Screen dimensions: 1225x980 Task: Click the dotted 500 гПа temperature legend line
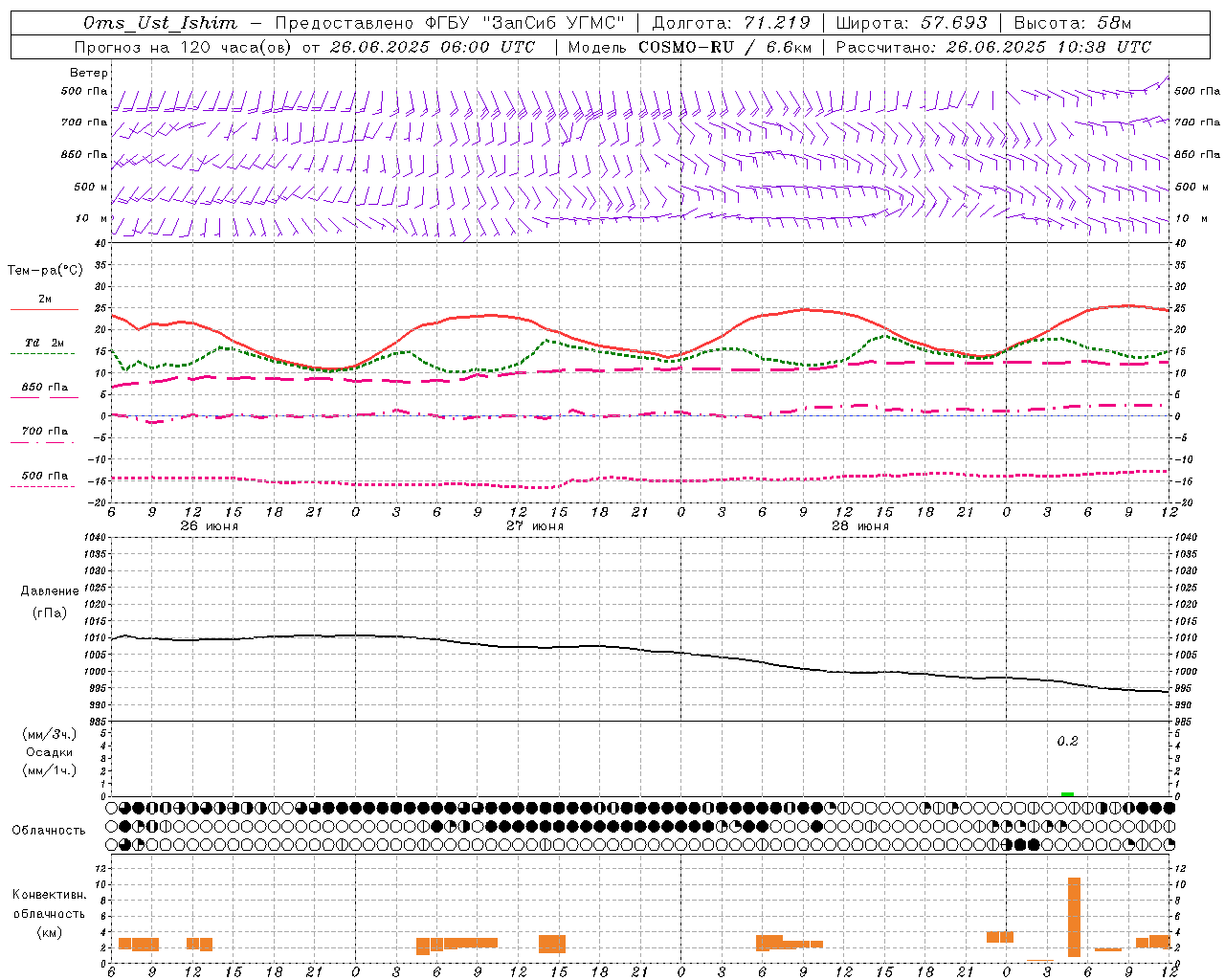(x=43, y=486)
